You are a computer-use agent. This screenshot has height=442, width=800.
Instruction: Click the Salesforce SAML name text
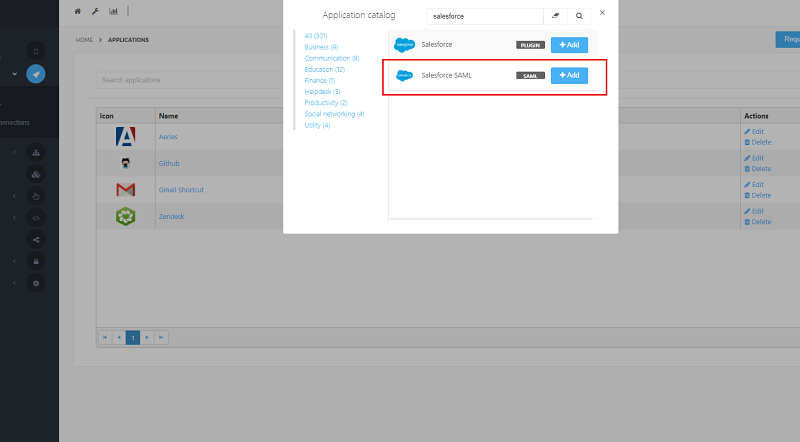[x=446, y=75]
